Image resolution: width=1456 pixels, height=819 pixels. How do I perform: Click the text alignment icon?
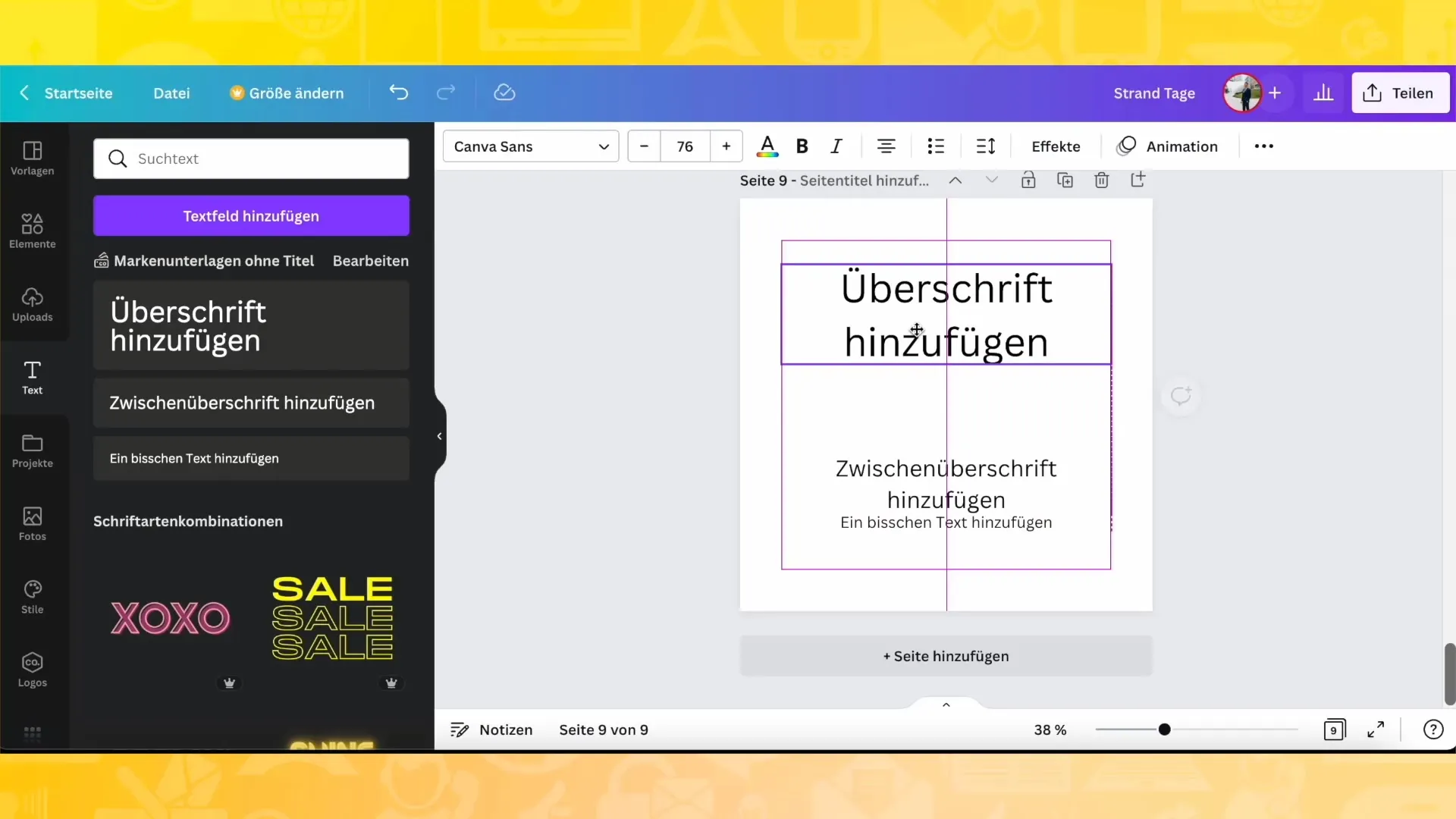885,146
